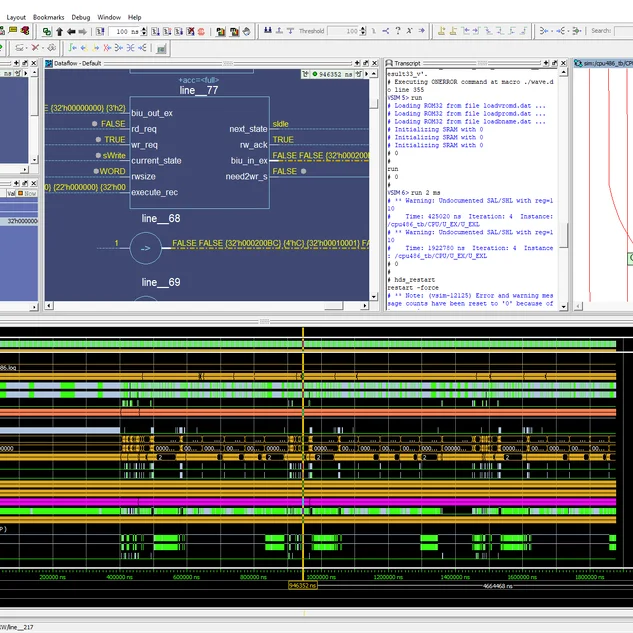Click the question mark icon beside threshold
633x633 pixels.
pyautogui.click(x=398, y=30)
